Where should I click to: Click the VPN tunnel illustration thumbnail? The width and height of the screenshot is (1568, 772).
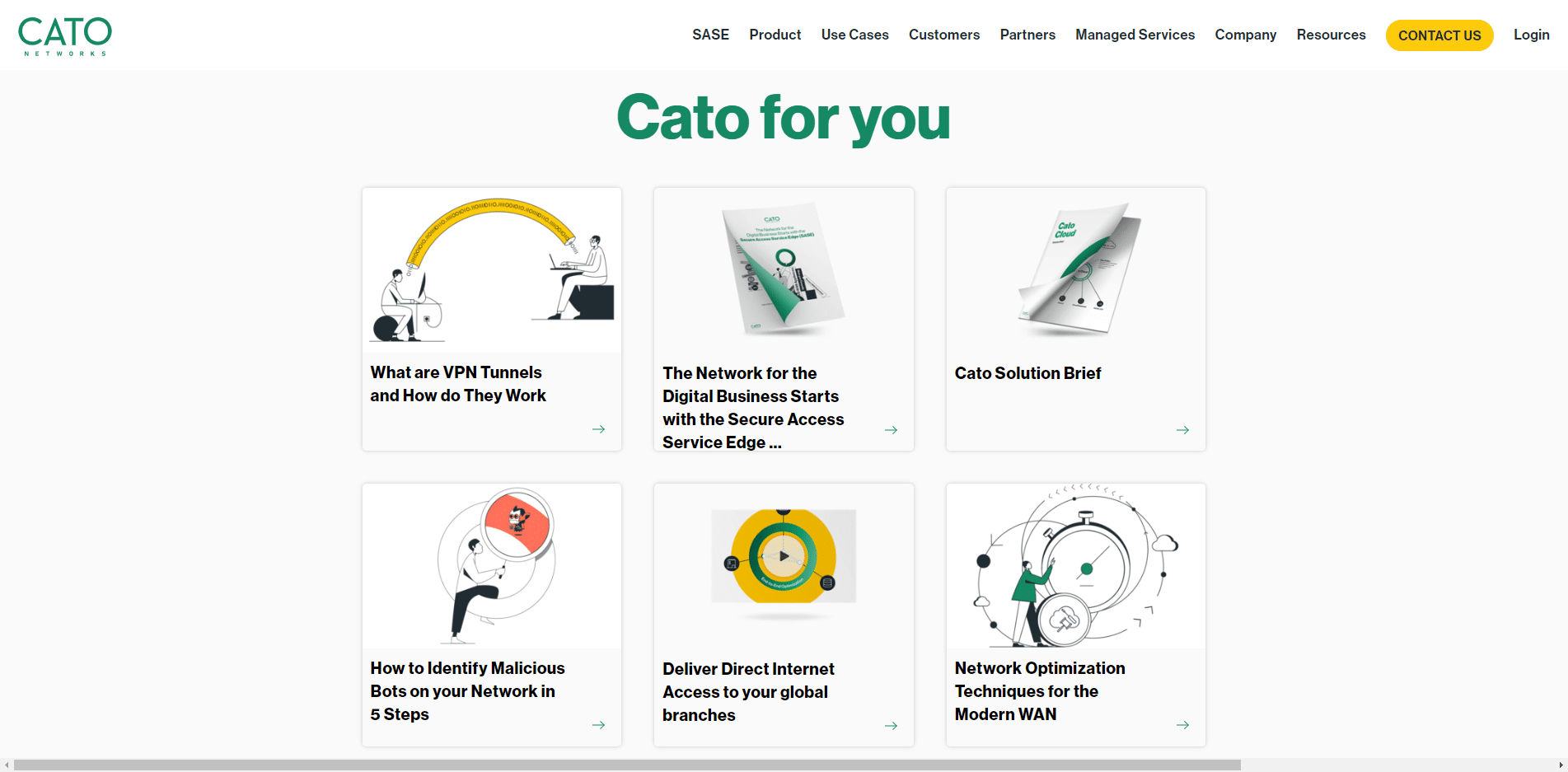tap(492, 271)
